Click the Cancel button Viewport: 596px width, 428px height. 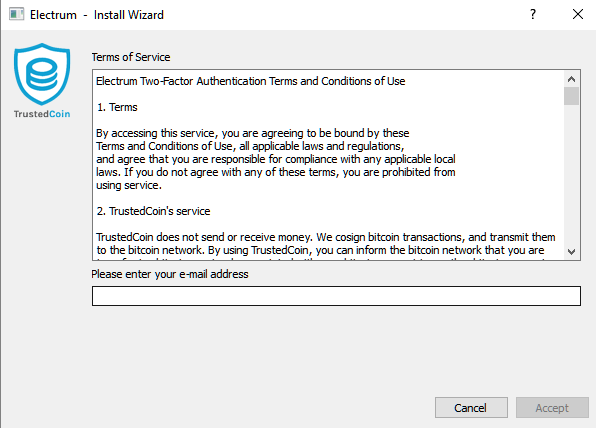(x=471, y=408)
